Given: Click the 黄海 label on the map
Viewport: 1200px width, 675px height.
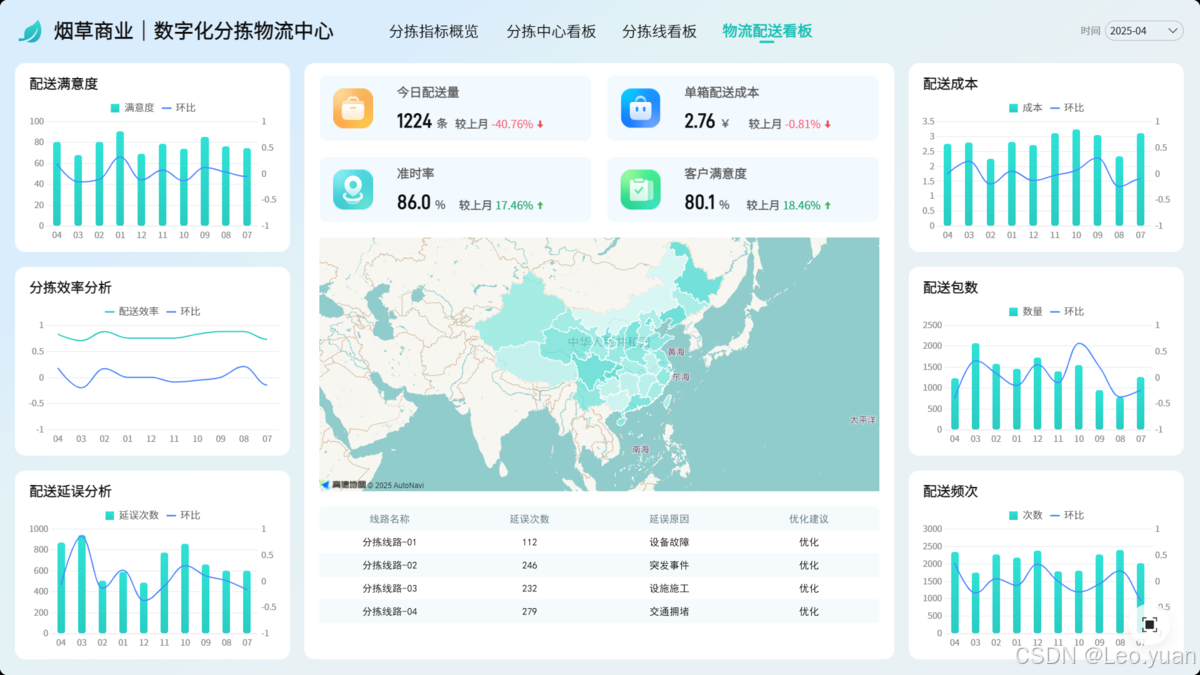Looking at the screenshot, I should pyautogui.click(x=678, y=352).
